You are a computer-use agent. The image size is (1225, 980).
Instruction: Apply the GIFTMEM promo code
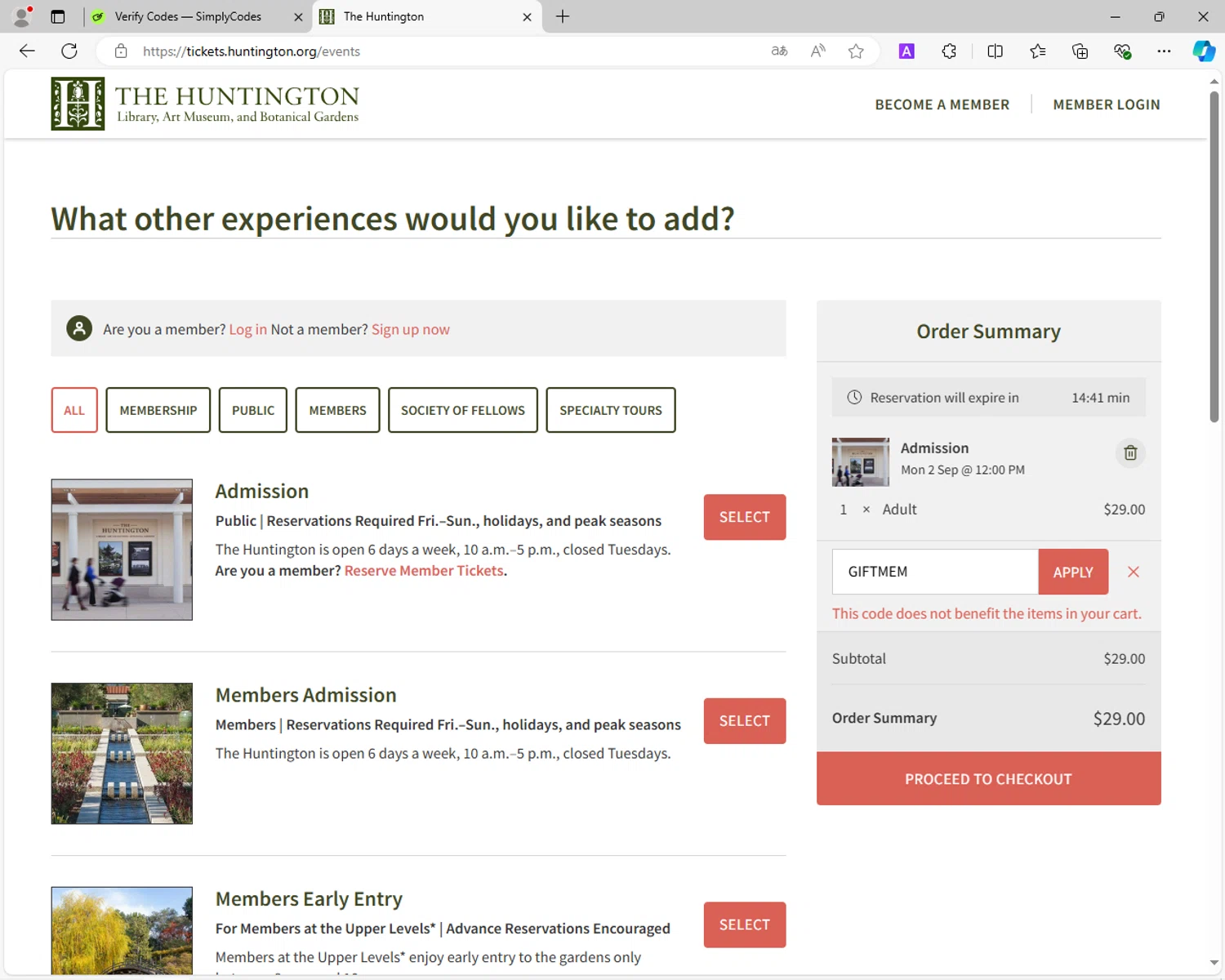1073,572
